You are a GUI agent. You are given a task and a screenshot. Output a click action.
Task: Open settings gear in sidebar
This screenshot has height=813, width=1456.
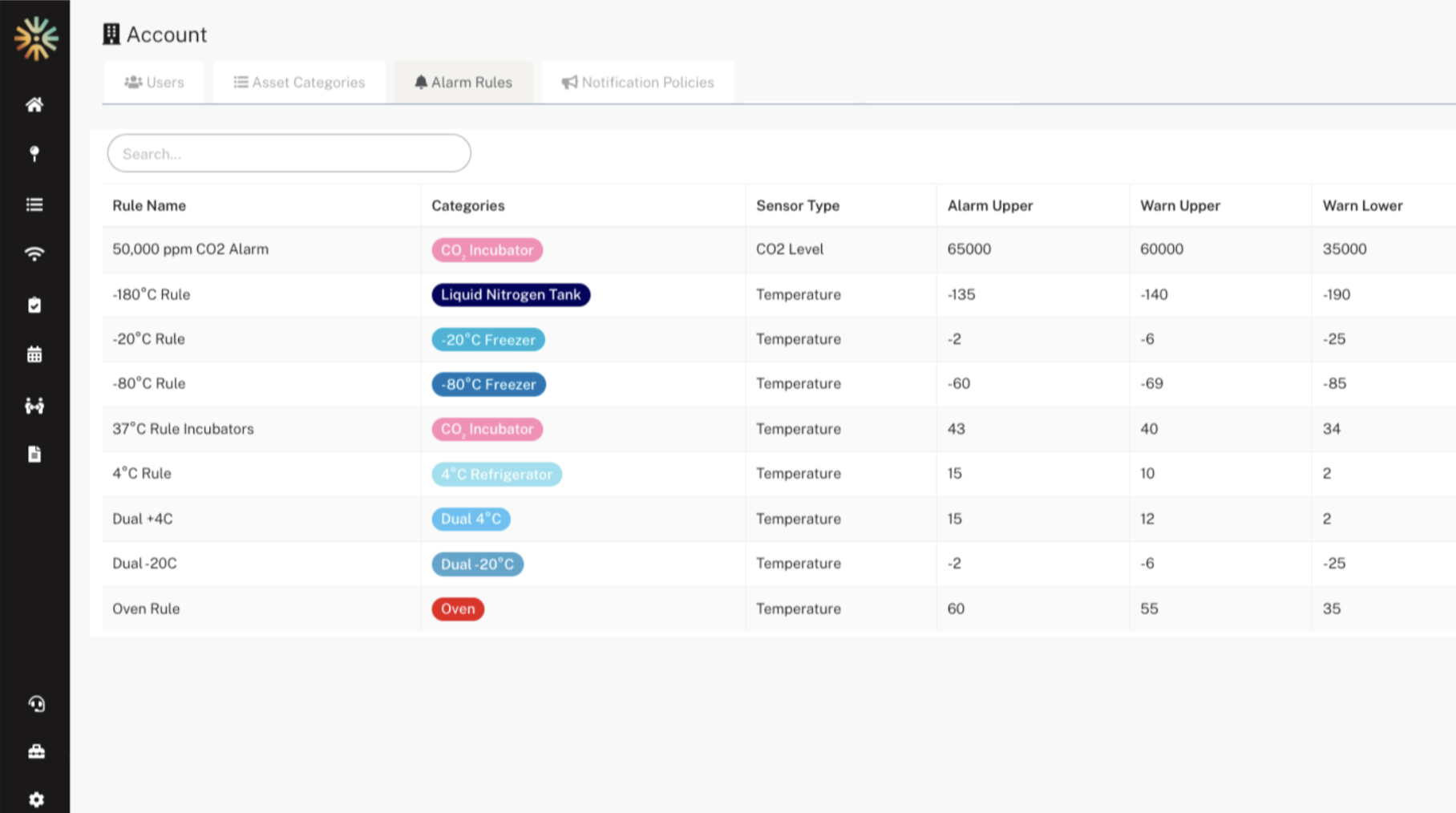(x=36, y=799)
